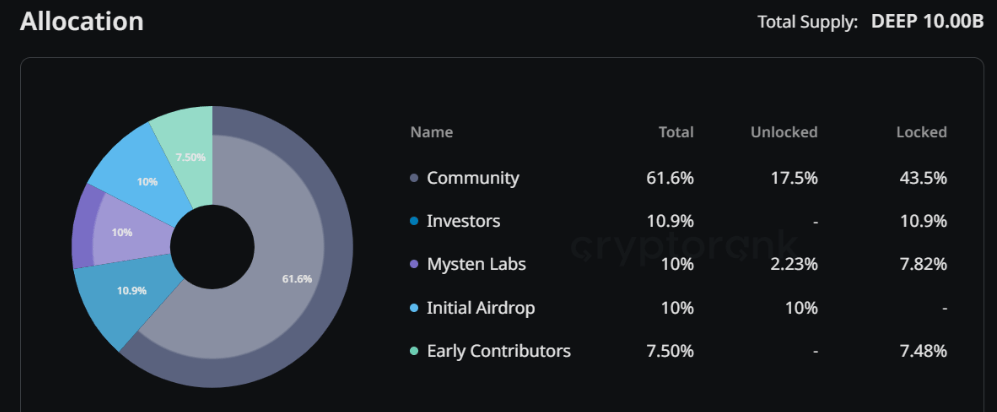Select the Mysten Labs row label
The width and height of the screenshot is (997, 412).
pos(476,264)
